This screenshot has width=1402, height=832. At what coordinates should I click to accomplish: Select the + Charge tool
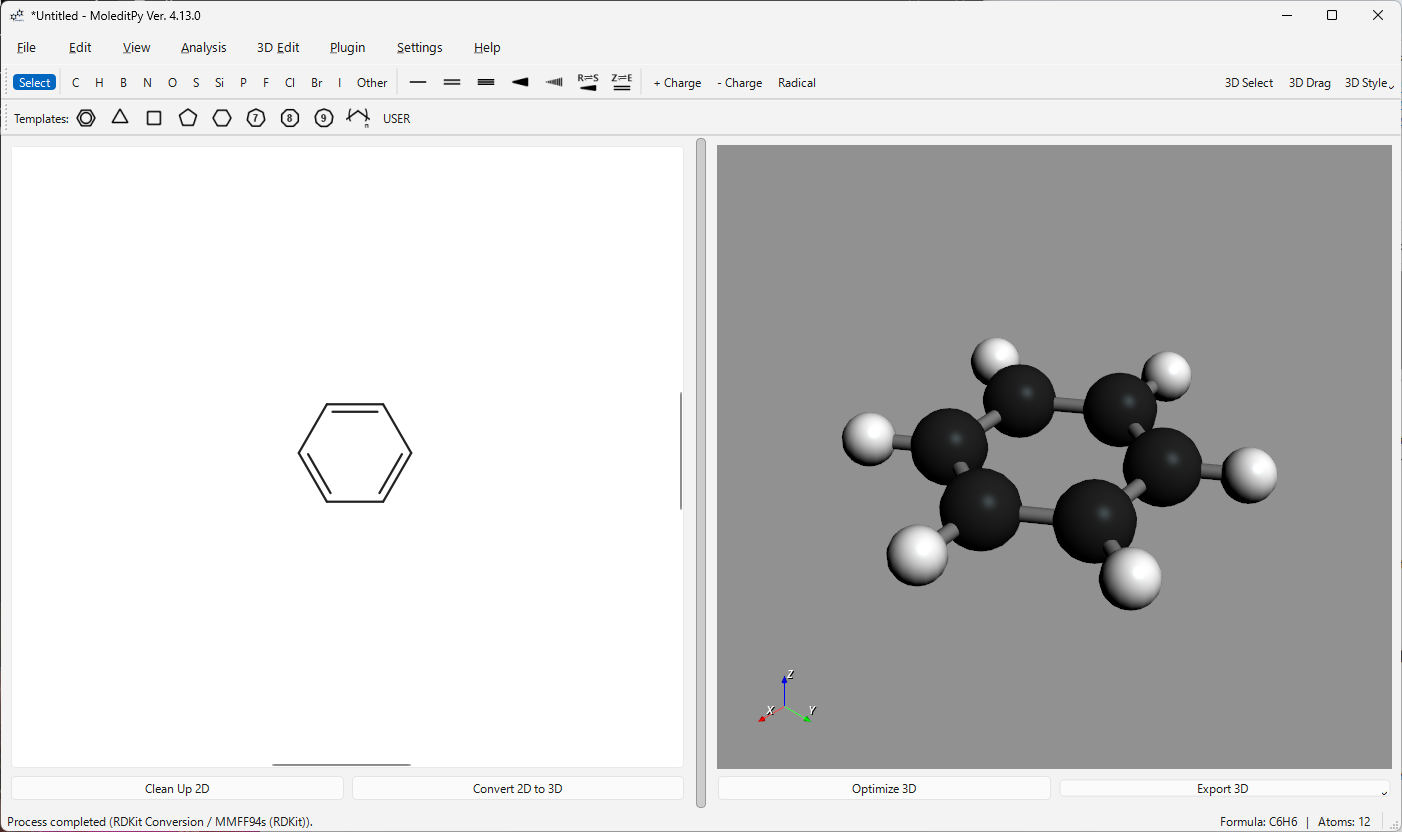point(677,83)
